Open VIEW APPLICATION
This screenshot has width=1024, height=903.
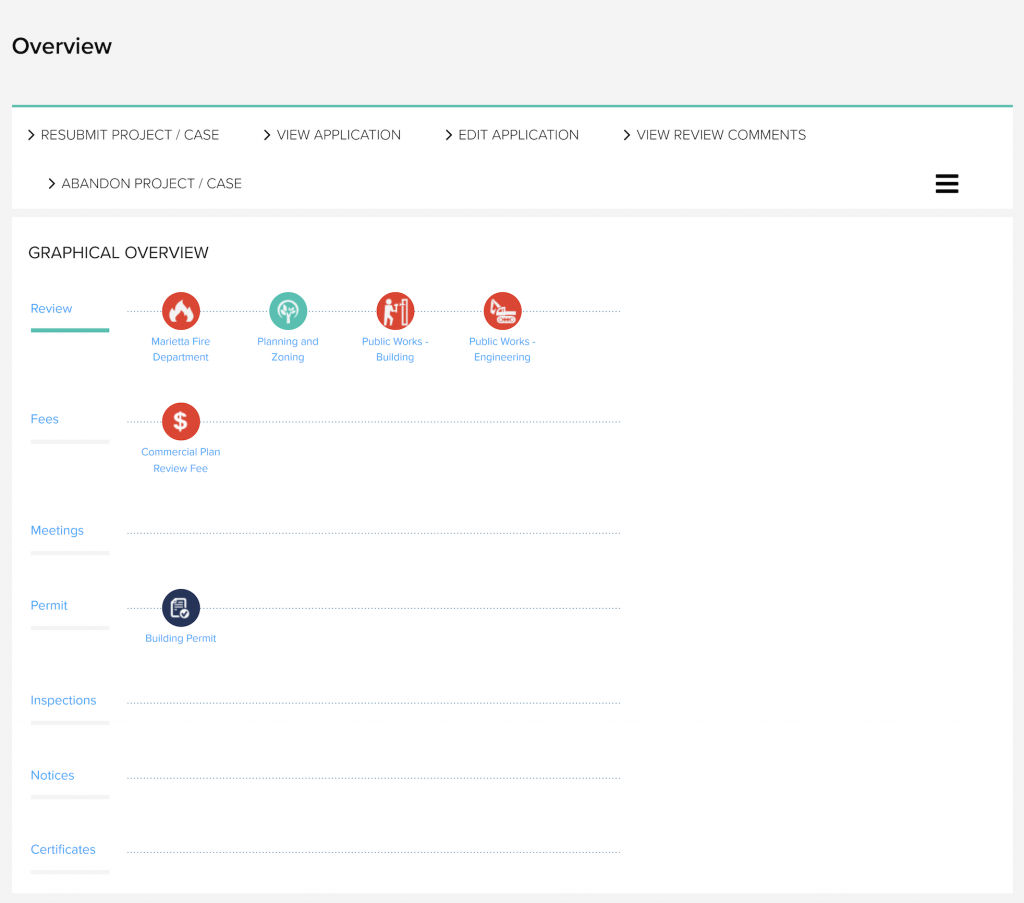click(338, 135)
